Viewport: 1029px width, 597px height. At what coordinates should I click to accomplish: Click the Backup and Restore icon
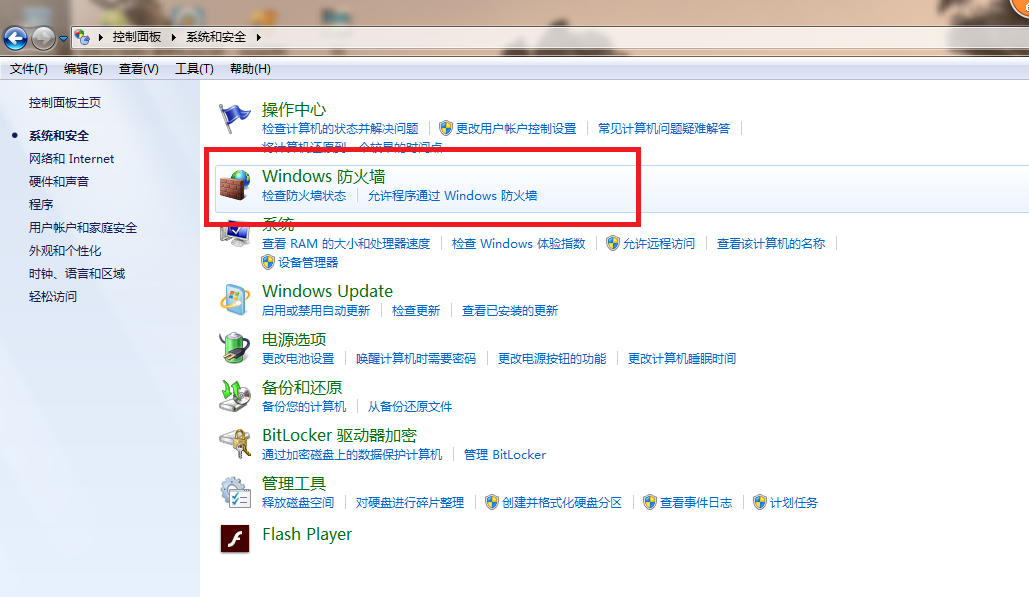click(234, 396)
